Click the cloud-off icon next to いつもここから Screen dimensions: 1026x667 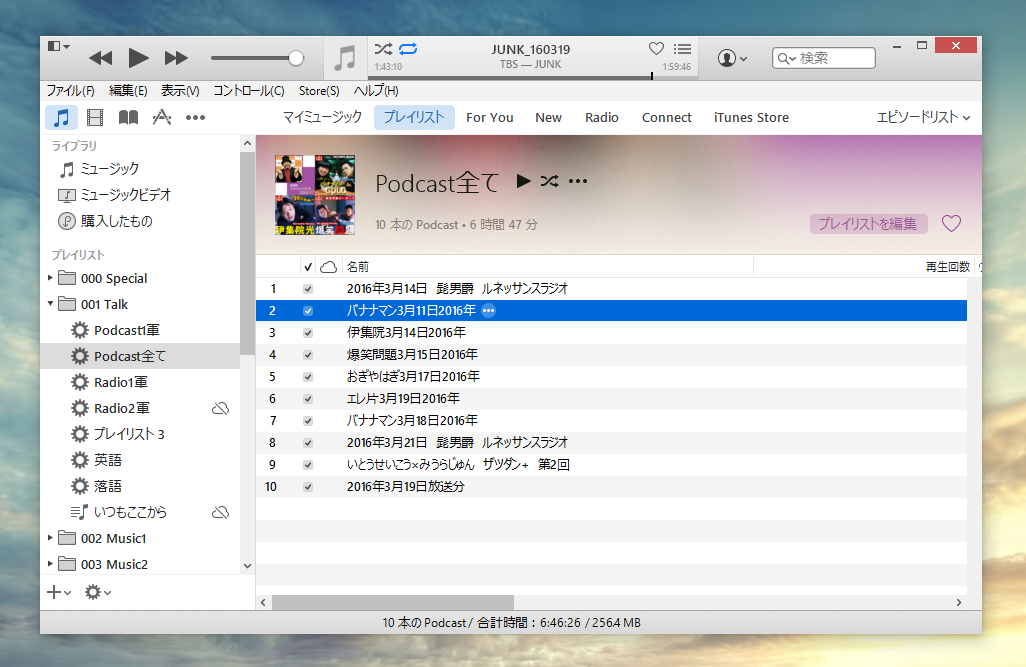(221, 513)
